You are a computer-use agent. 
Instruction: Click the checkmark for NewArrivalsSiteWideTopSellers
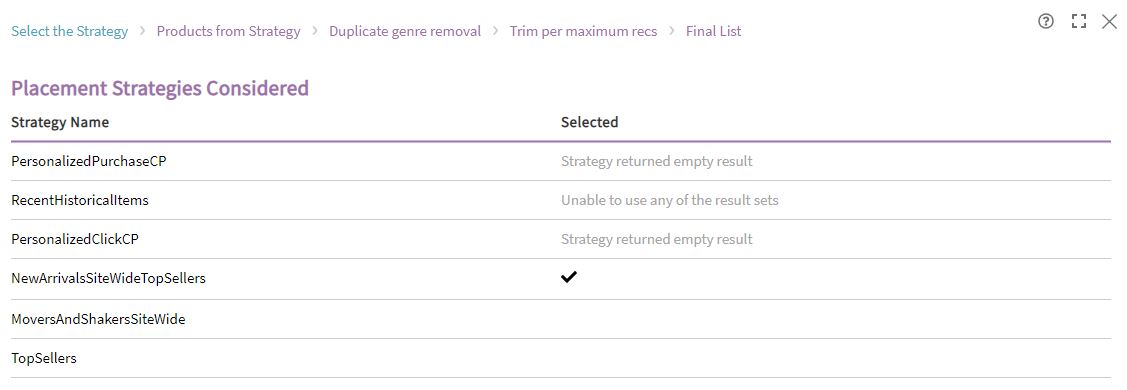coord(569,277)
